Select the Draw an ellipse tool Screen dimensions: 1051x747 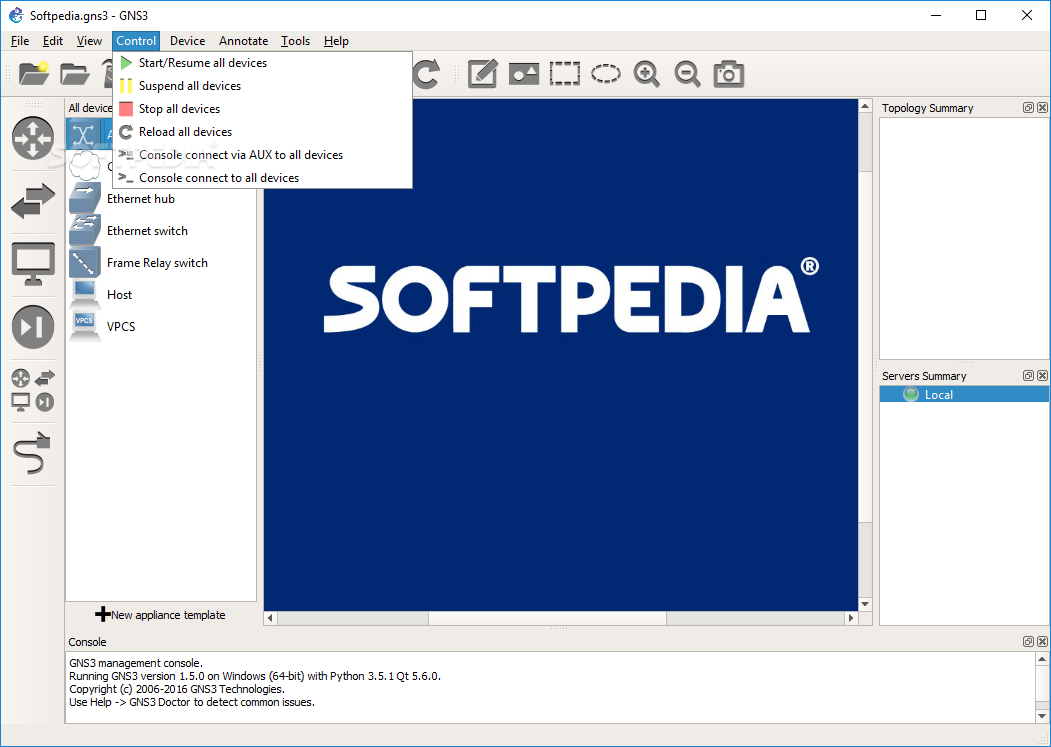605,74
